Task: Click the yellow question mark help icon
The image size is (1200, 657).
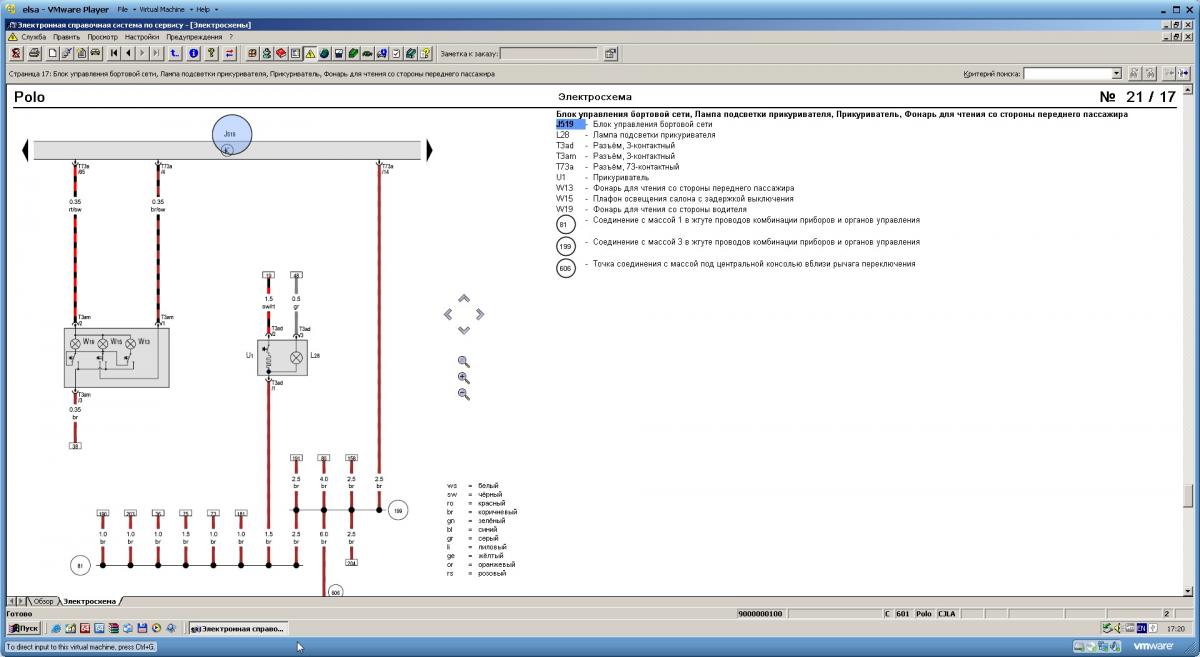Action: (212, 53)
